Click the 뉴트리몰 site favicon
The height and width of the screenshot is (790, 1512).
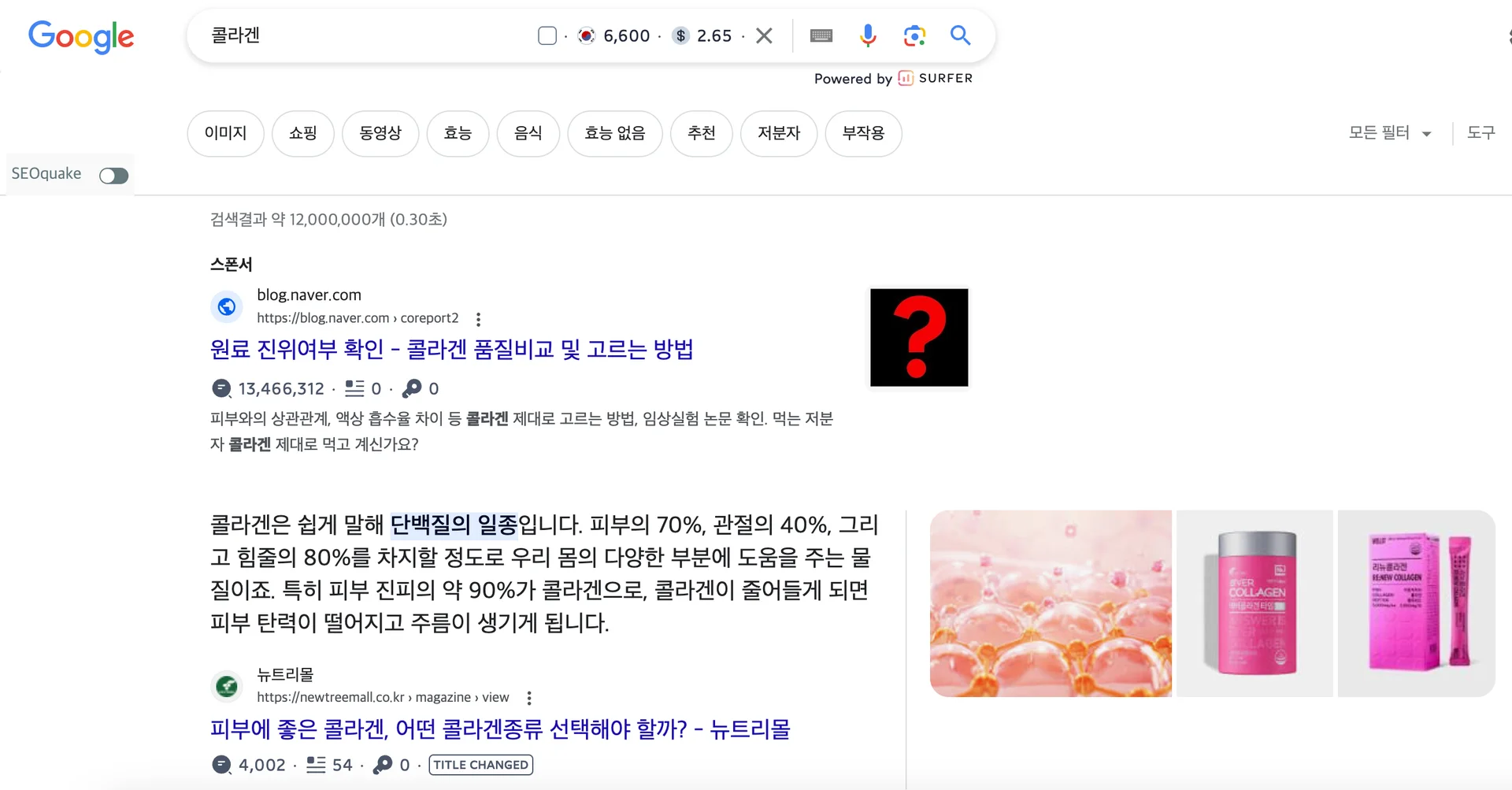point(227,686)
